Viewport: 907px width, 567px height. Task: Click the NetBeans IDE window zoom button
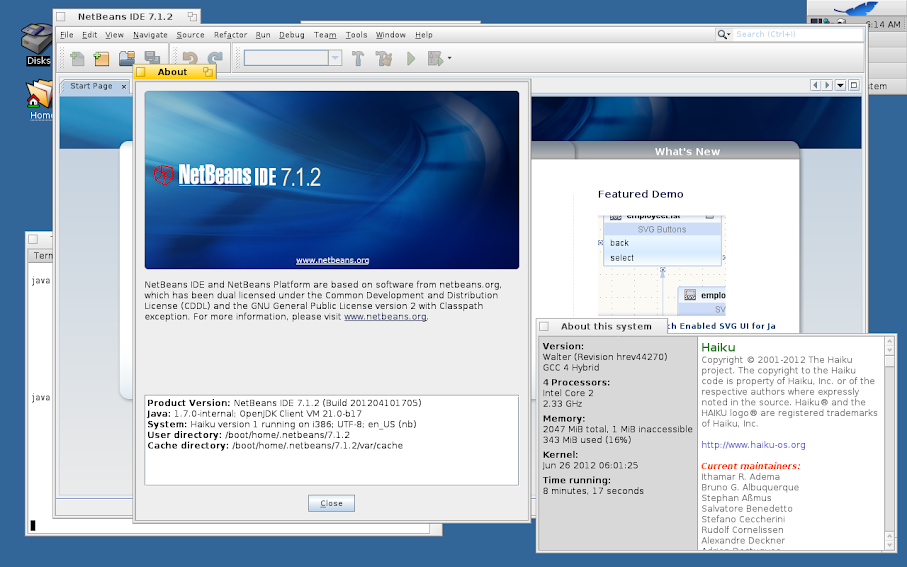point(192,17)
